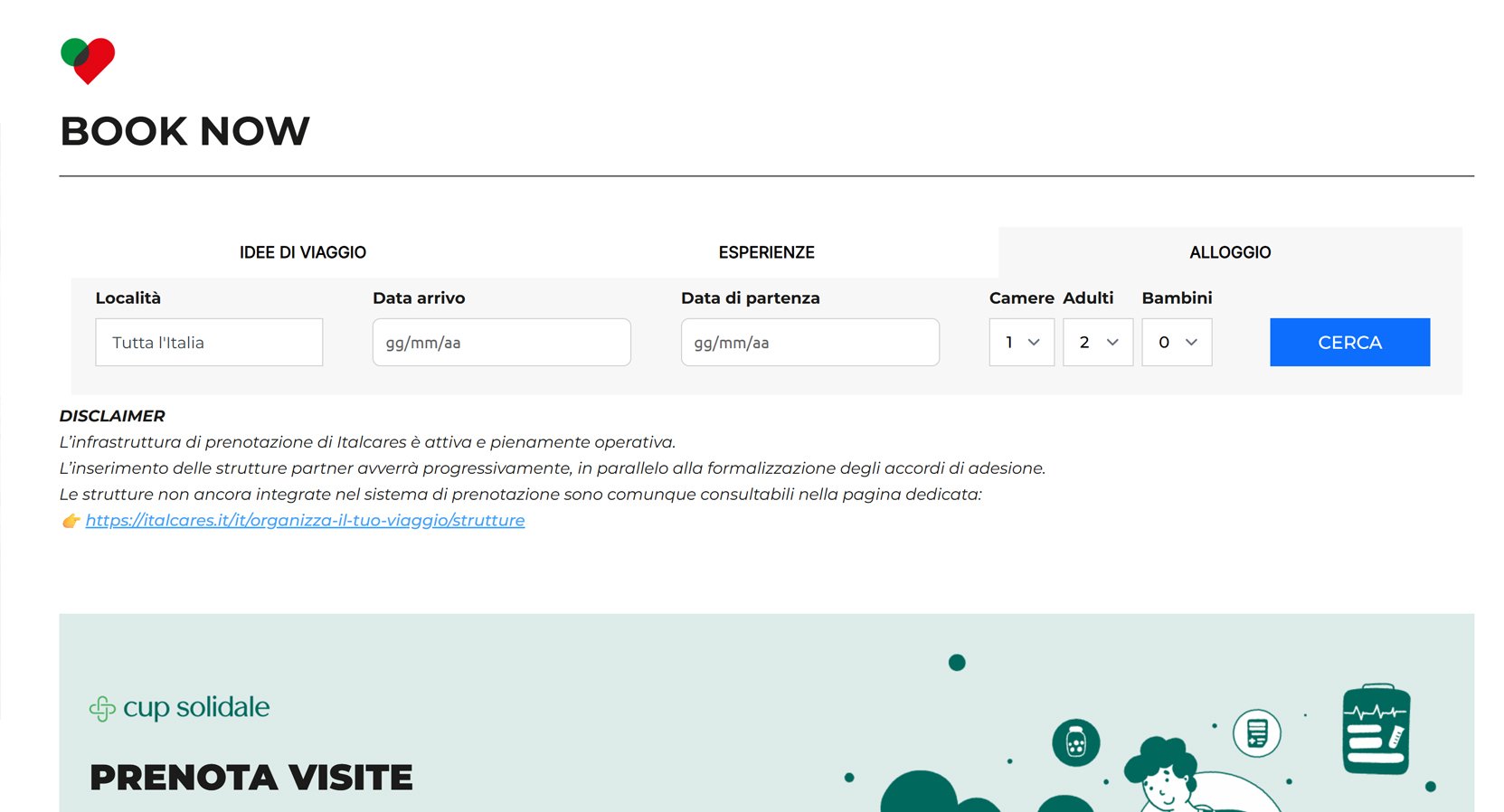This screenshot has height=812, width=1504.
Task: Open the Adulti dropdown
Action: click(1098, 342)
